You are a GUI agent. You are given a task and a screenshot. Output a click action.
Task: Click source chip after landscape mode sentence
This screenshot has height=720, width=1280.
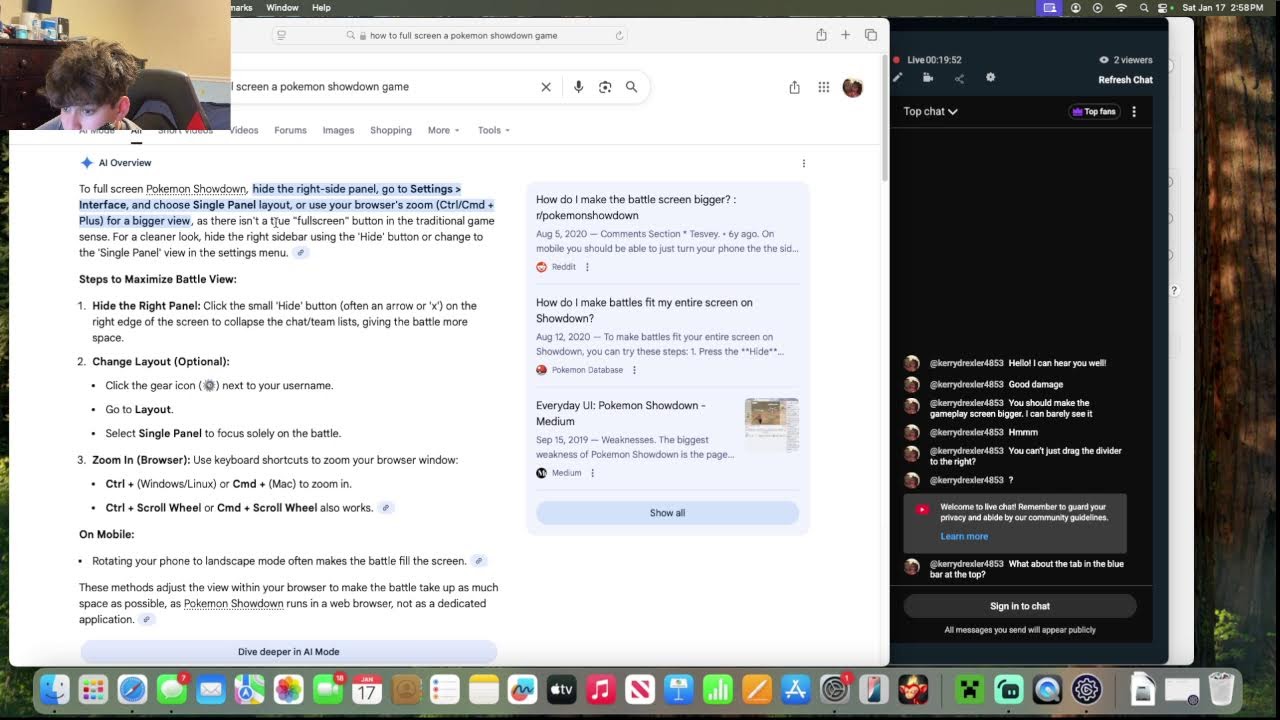[x=479, y=561]
